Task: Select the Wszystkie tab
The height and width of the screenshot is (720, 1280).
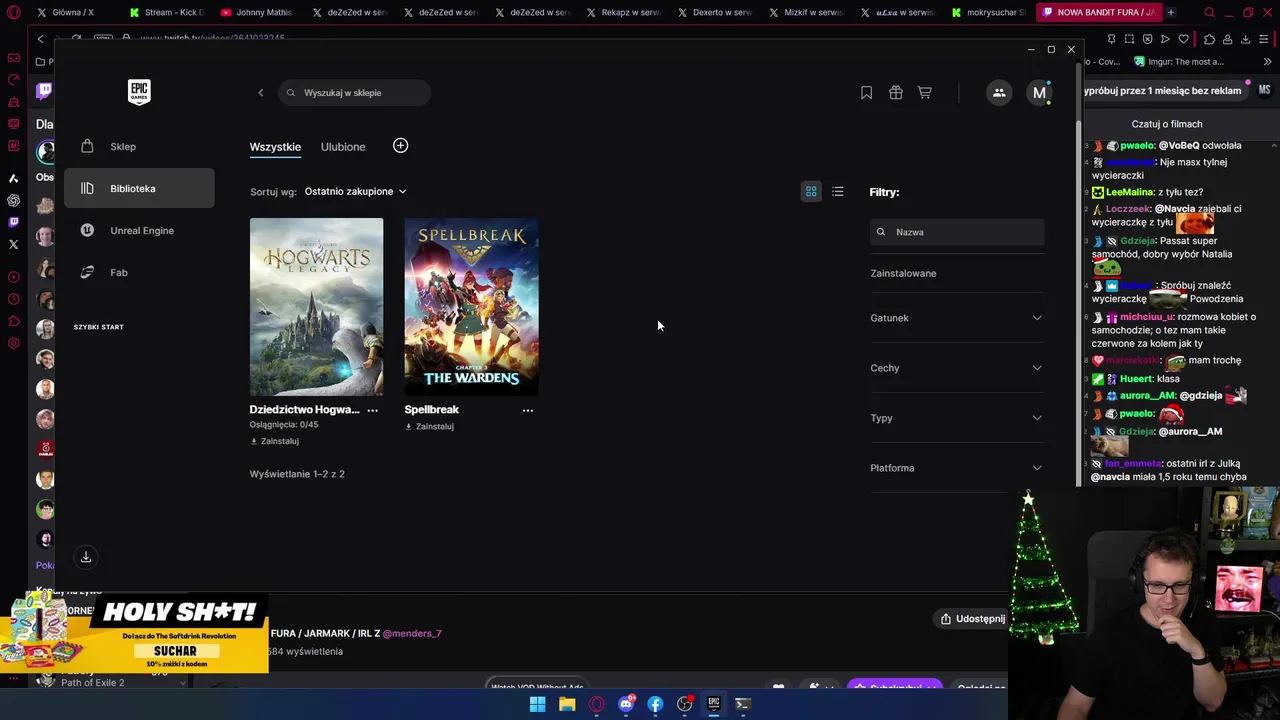Action: pos(275,147)
